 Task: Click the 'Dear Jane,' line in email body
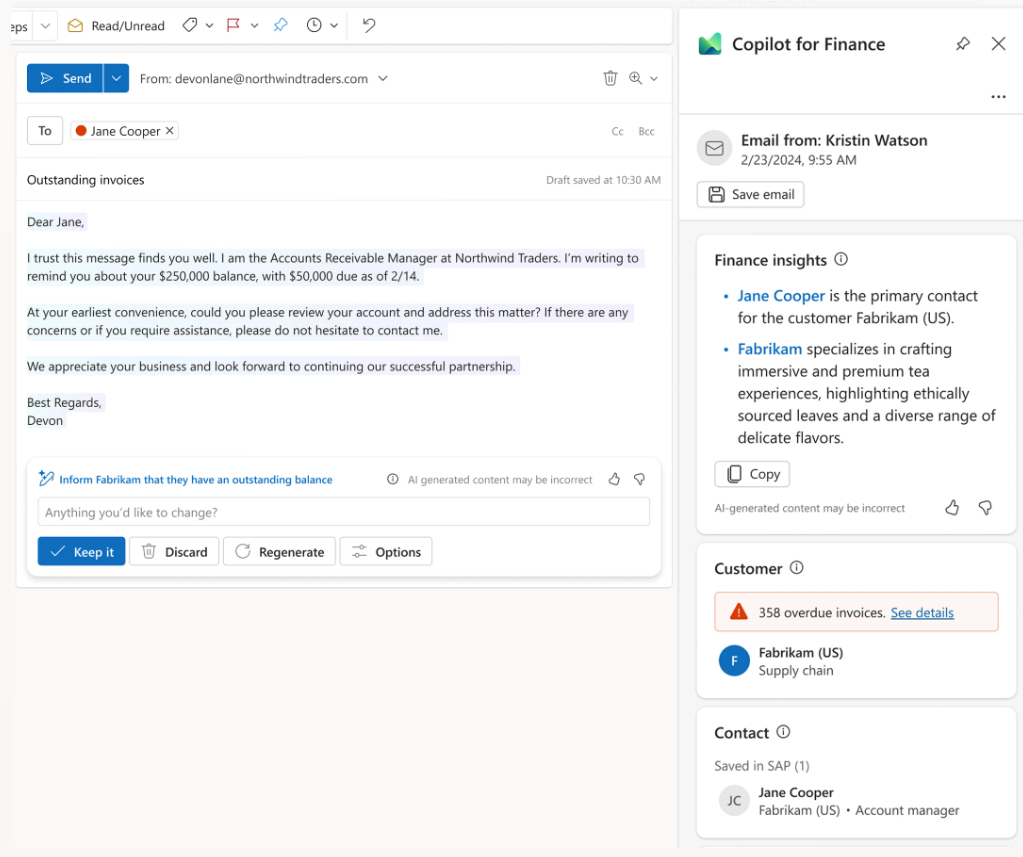(x=55, y=222)
